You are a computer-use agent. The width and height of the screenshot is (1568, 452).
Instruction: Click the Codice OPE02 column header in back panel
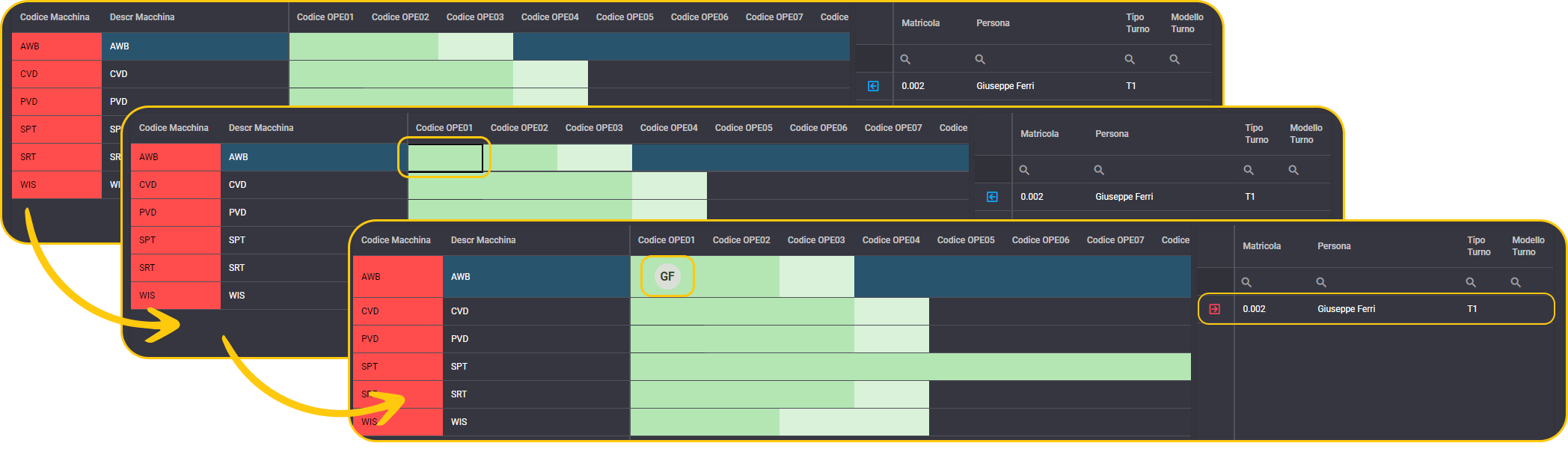pyautogui.click(x=400, y=17)
